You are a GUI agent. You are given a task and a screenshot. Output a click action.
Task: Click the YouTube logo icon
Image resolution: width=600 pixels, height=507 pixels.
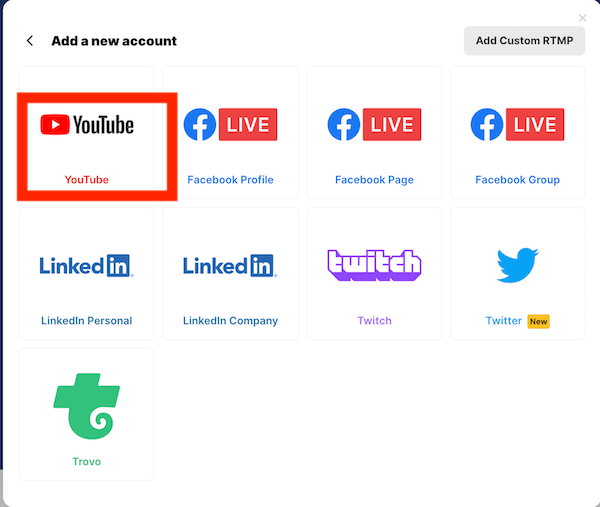(87, 125)
